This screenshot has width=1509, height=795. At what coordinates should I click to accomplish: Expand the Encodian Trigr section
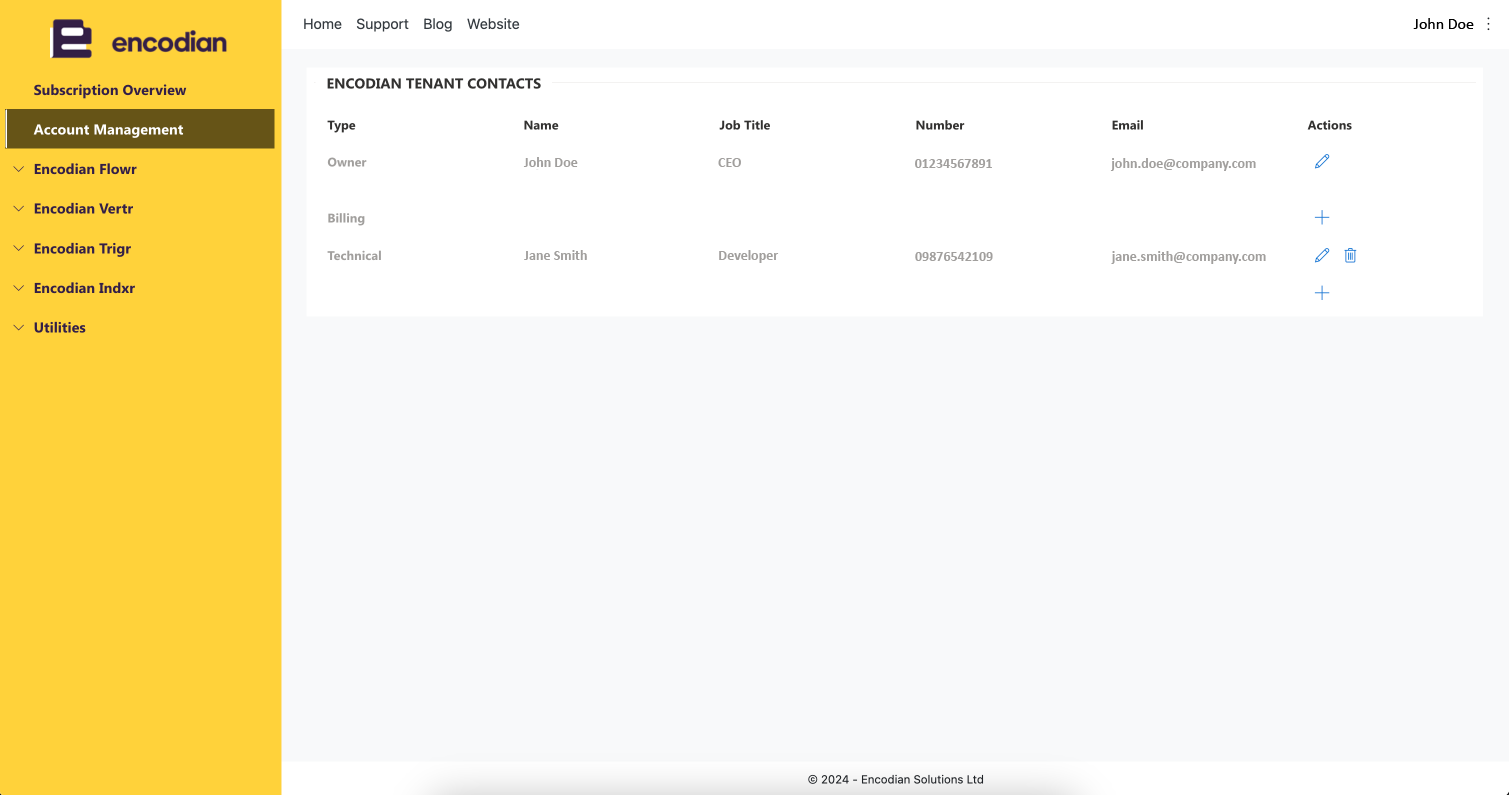[82, 248]
